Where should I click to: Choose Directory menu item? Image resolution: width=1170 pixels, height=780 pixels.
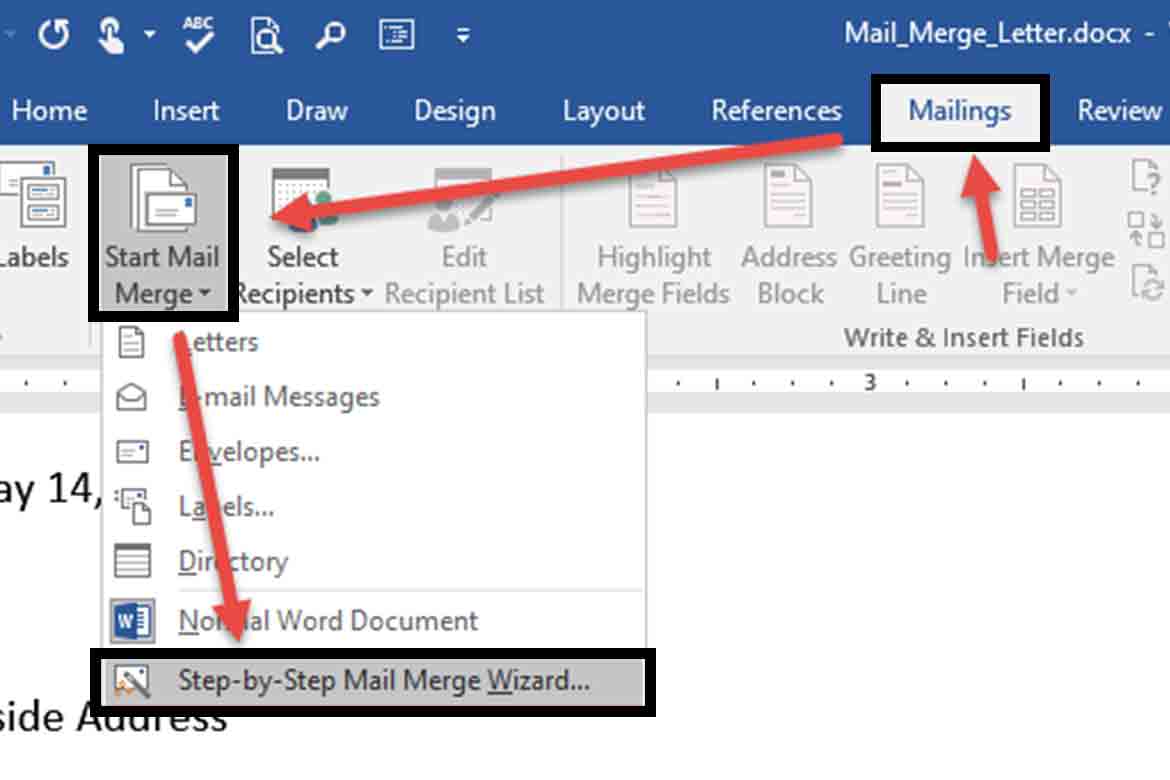[x=373, y=561]
